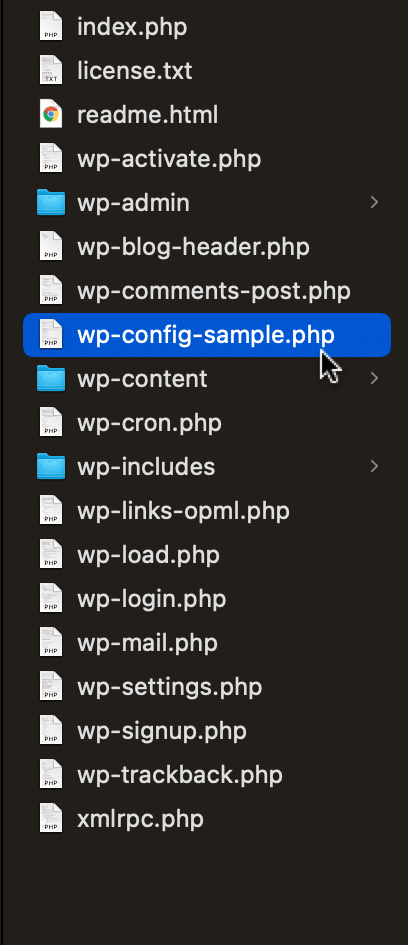
Task: Expand the wp-admin folder chevron
Action: point(374,202)
